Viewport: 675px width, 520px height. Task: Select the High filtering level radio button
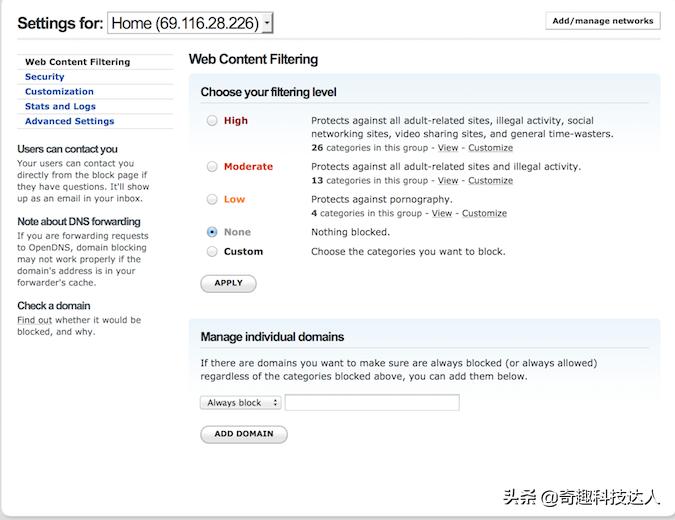(x=212, y=121)
